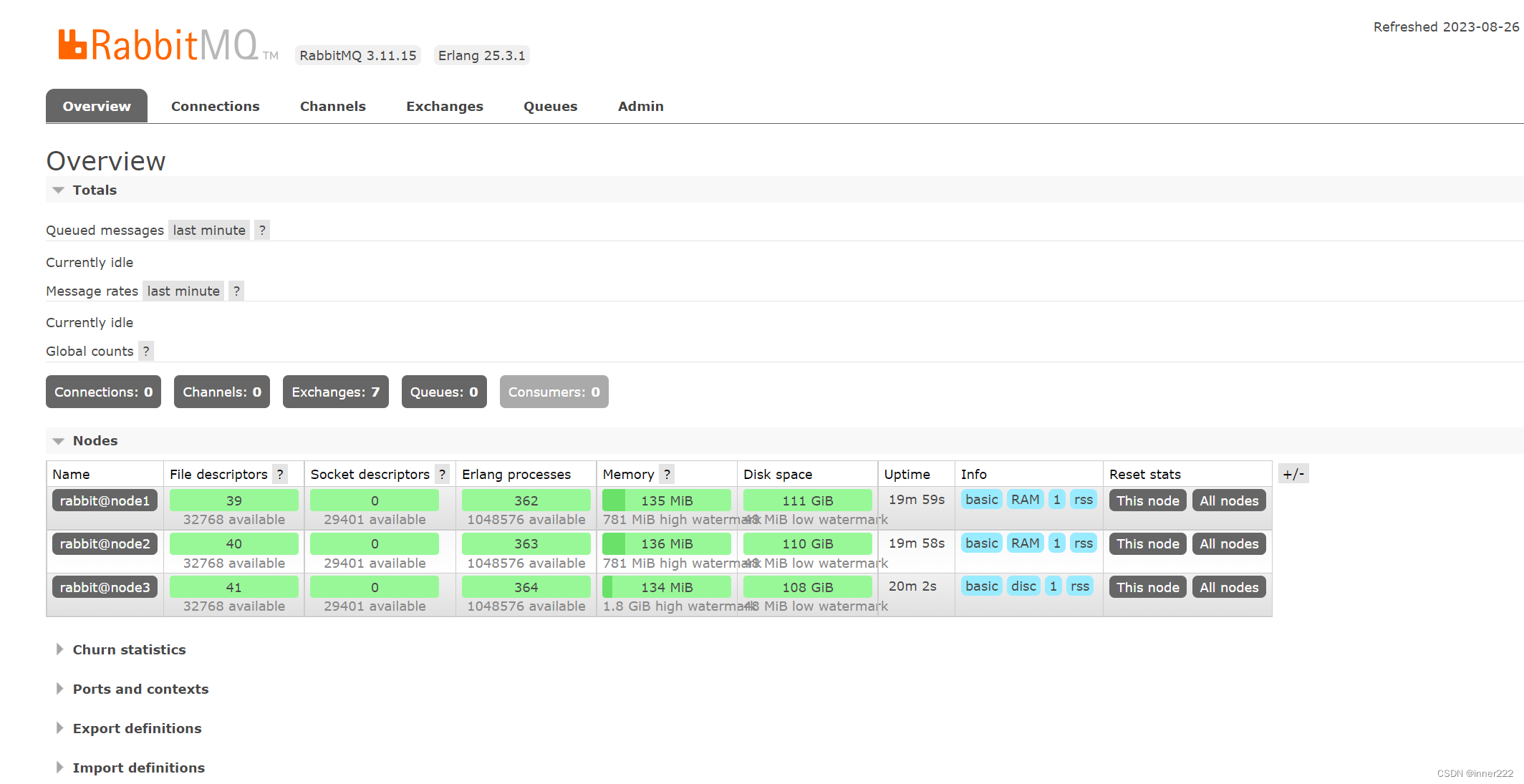Image resolution: width=1524 pixels, height=784 pixels.
Task: Click the Erlang 25.3.1 version label
Action: pyautogui.click(x=482, y=55)
